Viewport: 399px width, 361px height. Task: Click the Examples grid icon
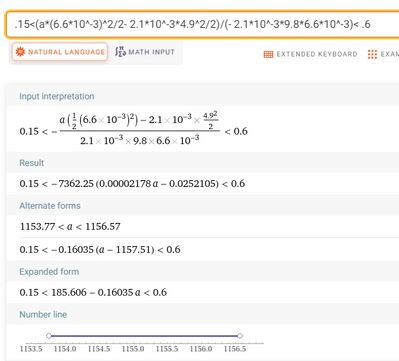click(x=372, y=54)
